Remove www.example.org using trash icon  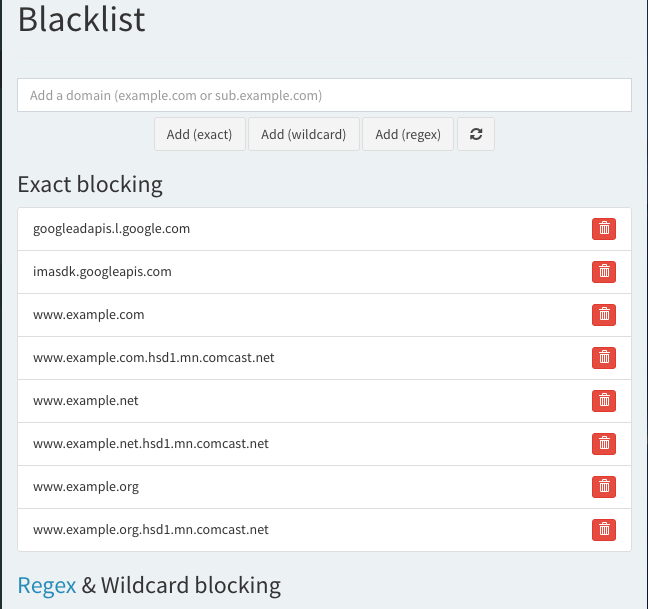[x=604, y=487]
